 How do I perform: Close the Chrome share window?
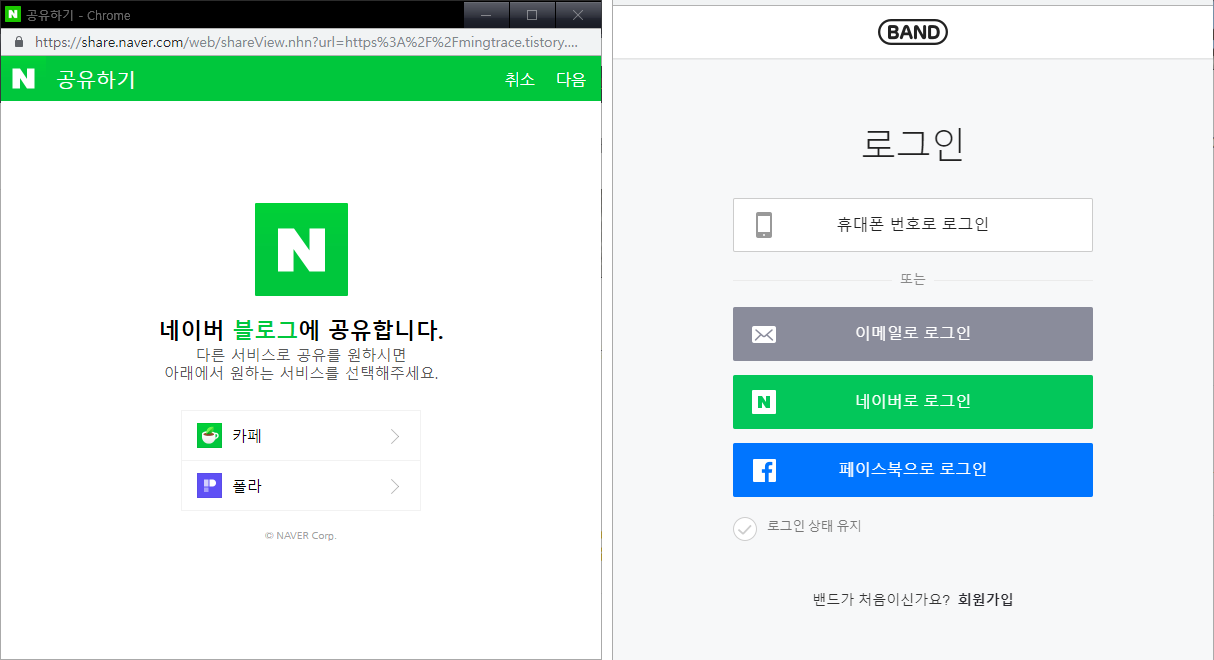(x=578, y=15)
